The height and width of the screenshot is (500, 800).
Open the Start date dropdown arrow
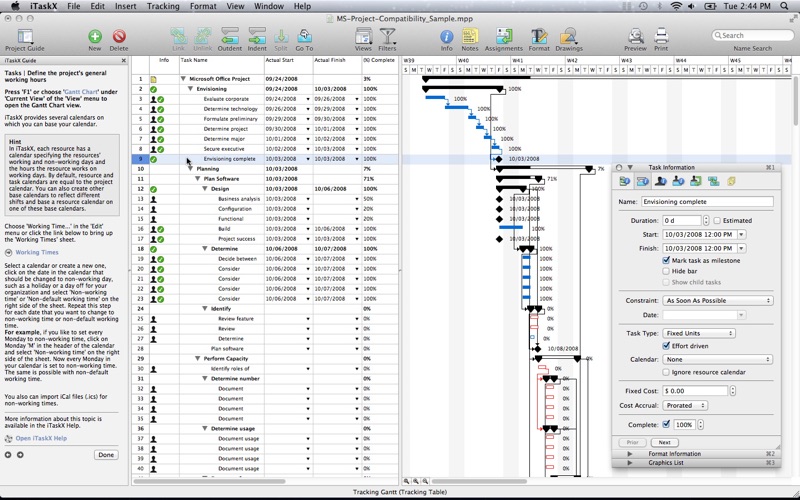[x=741, y=235]
